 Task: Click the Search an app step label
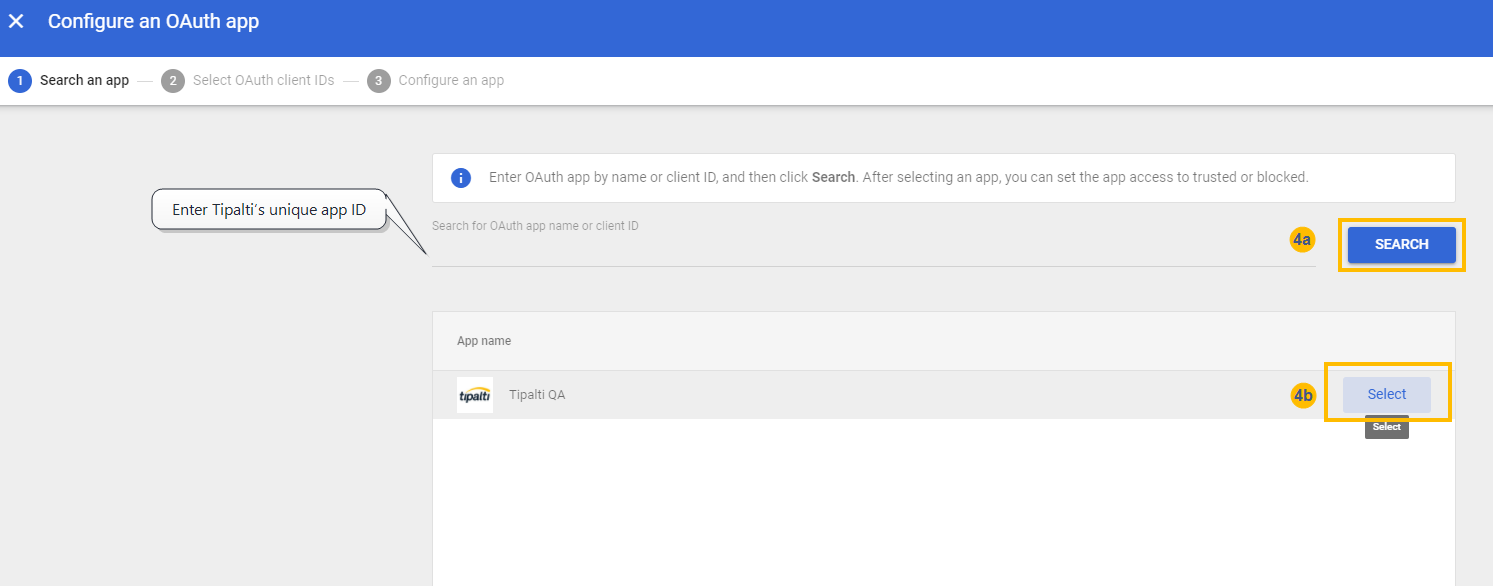[84, 80]
